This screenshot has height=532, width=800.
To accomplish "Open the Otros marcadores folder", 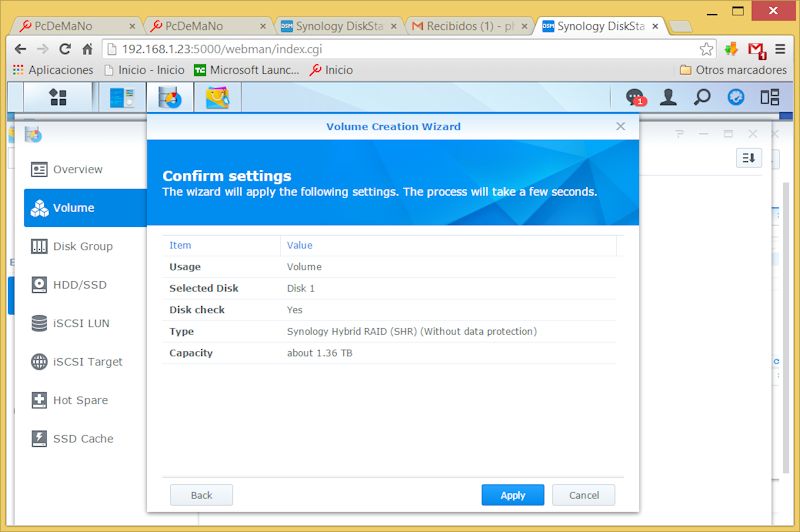I will click(x=733, y=70).
